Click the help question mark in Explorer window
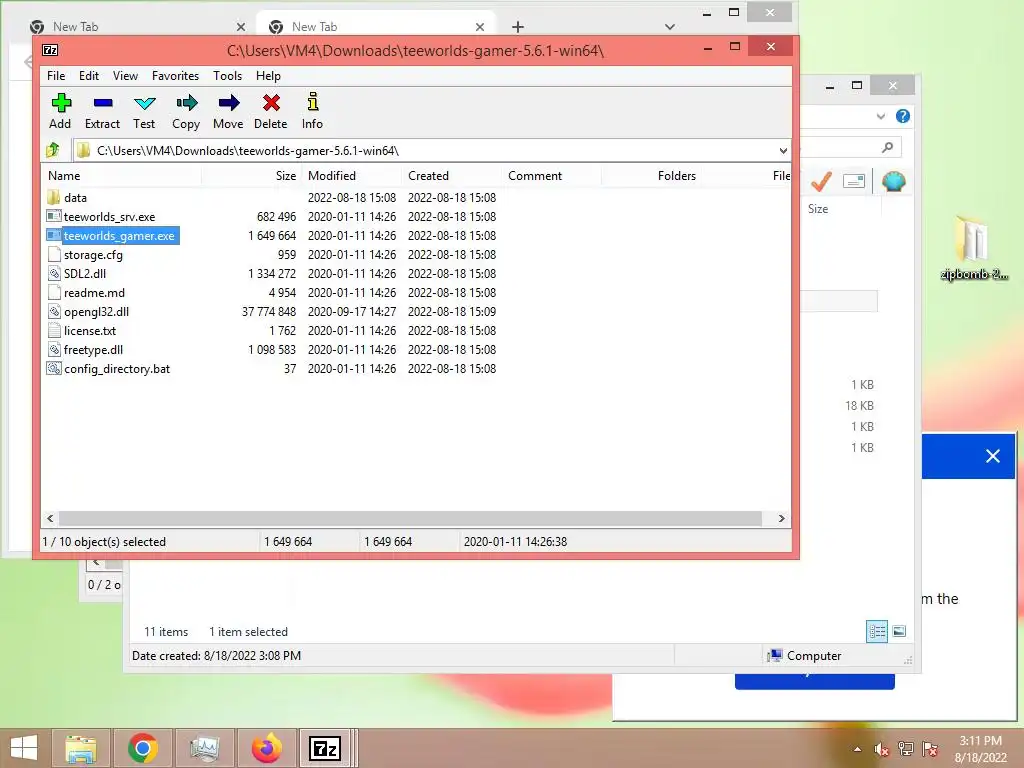 903,116
